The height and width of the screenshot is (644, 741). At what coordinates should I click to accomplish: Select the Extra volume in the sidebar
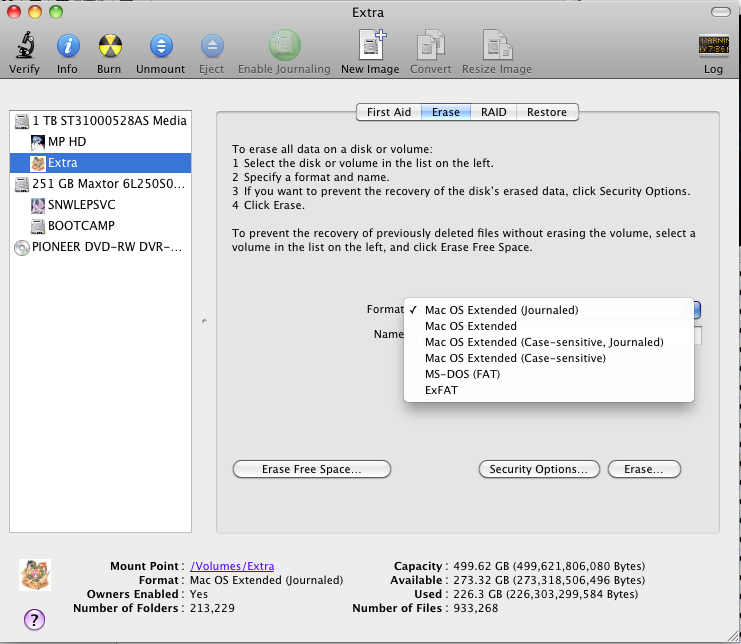(x=100, y=163)
